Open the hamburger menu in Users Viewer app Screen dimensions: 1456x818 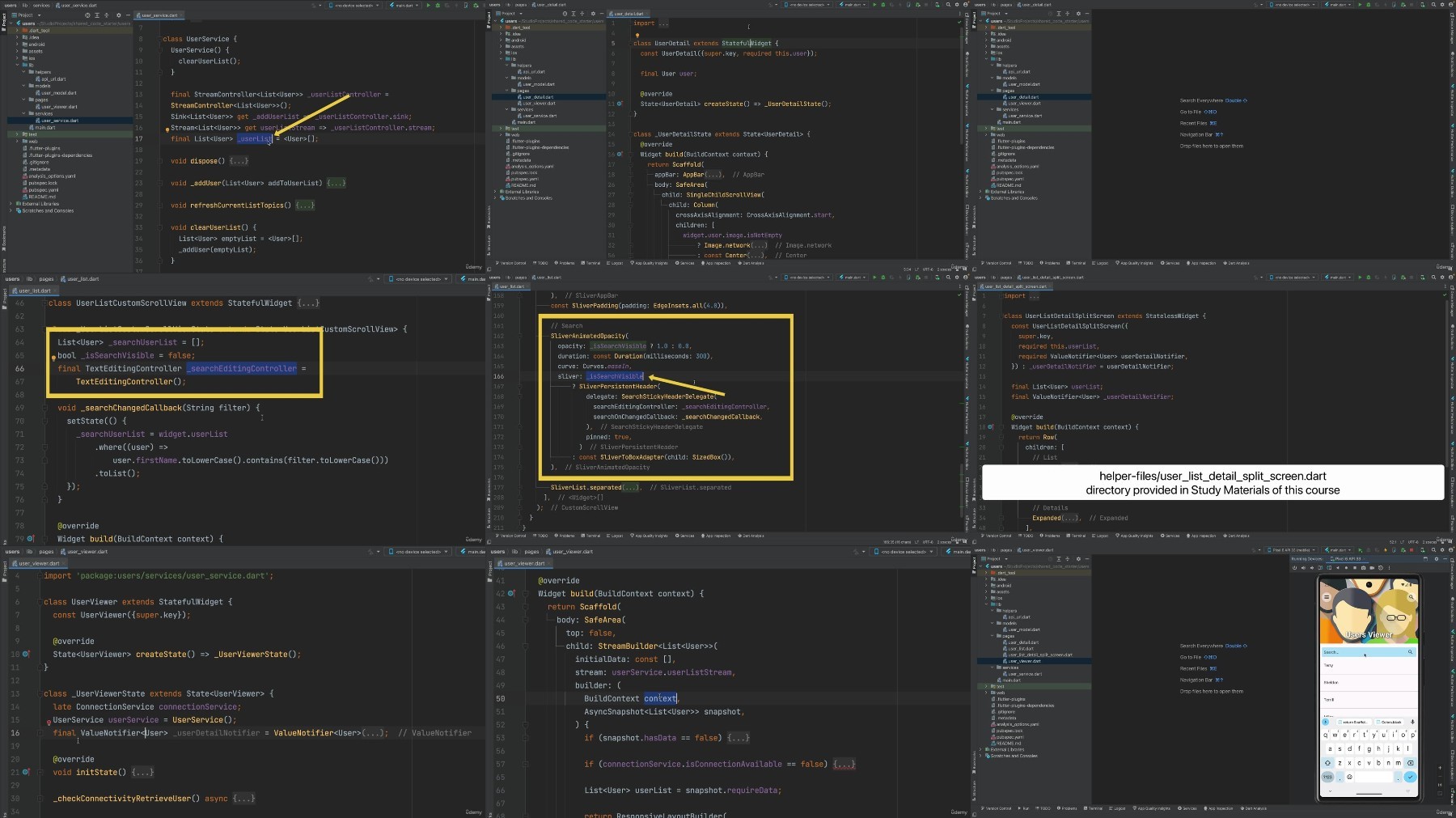[x=1327, y=597]
